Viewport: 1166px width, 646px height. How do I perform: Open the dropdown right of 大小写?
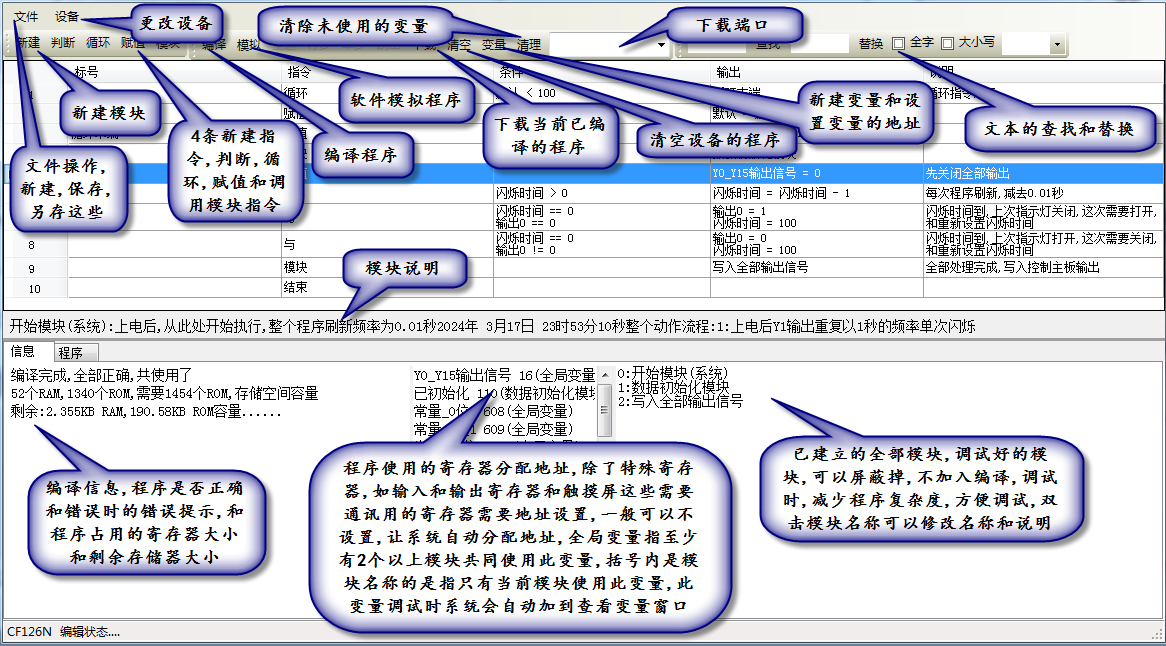click(1057, 45)
